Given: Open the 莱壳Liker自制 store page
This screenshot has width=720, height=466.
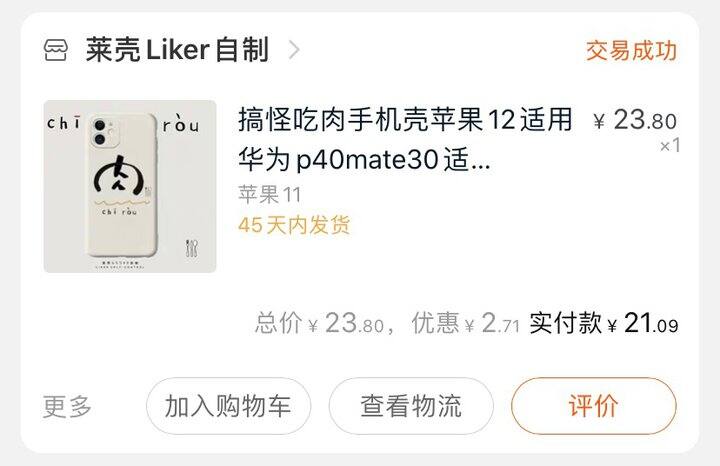Looking at the screenshot, I should point(177,50).
